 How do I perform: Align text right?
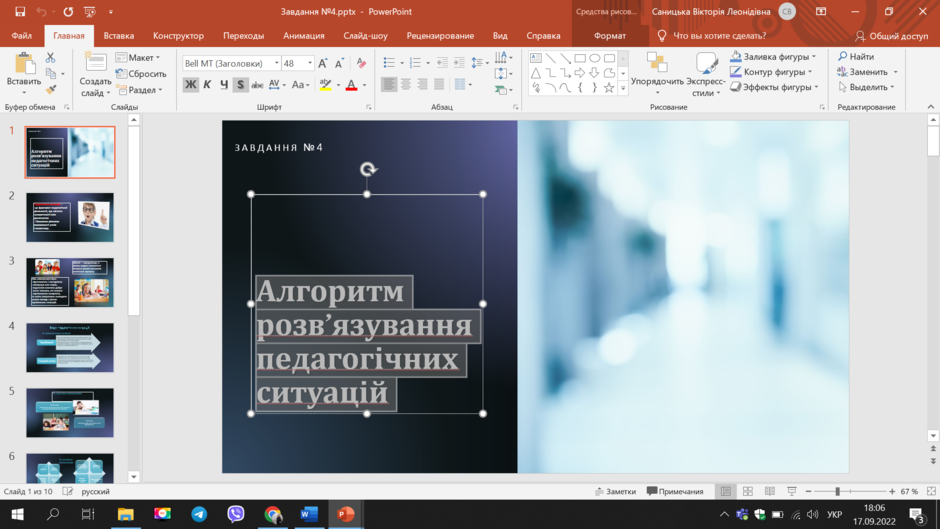(x=423, y=85)
